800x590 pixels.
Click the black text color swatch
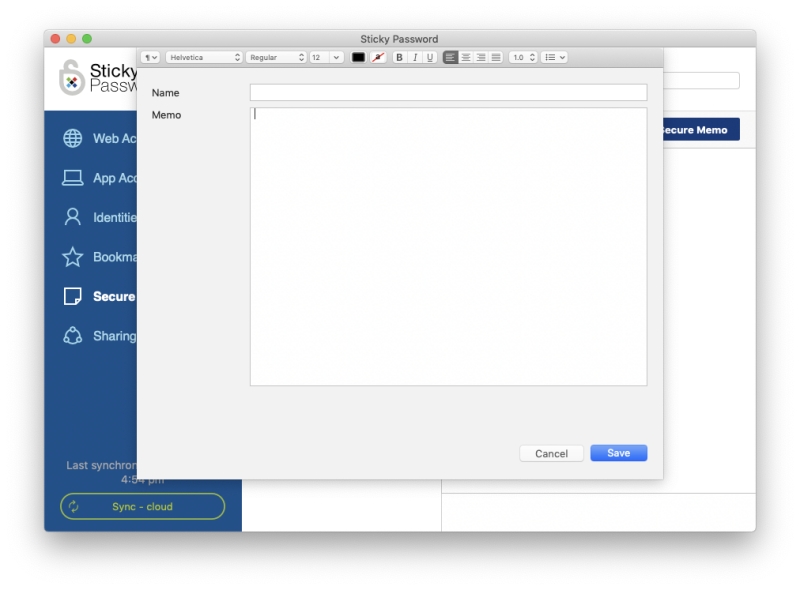point(358,58)
